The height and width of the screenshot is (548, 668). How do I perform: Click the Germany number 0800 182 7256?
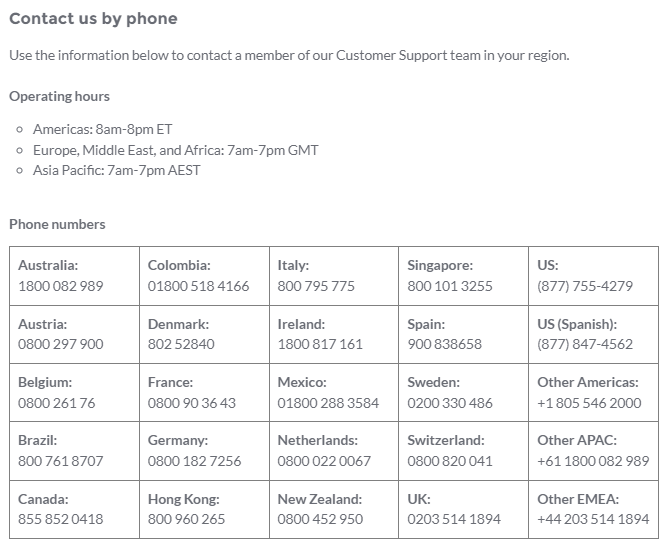[x=194, y=461]
